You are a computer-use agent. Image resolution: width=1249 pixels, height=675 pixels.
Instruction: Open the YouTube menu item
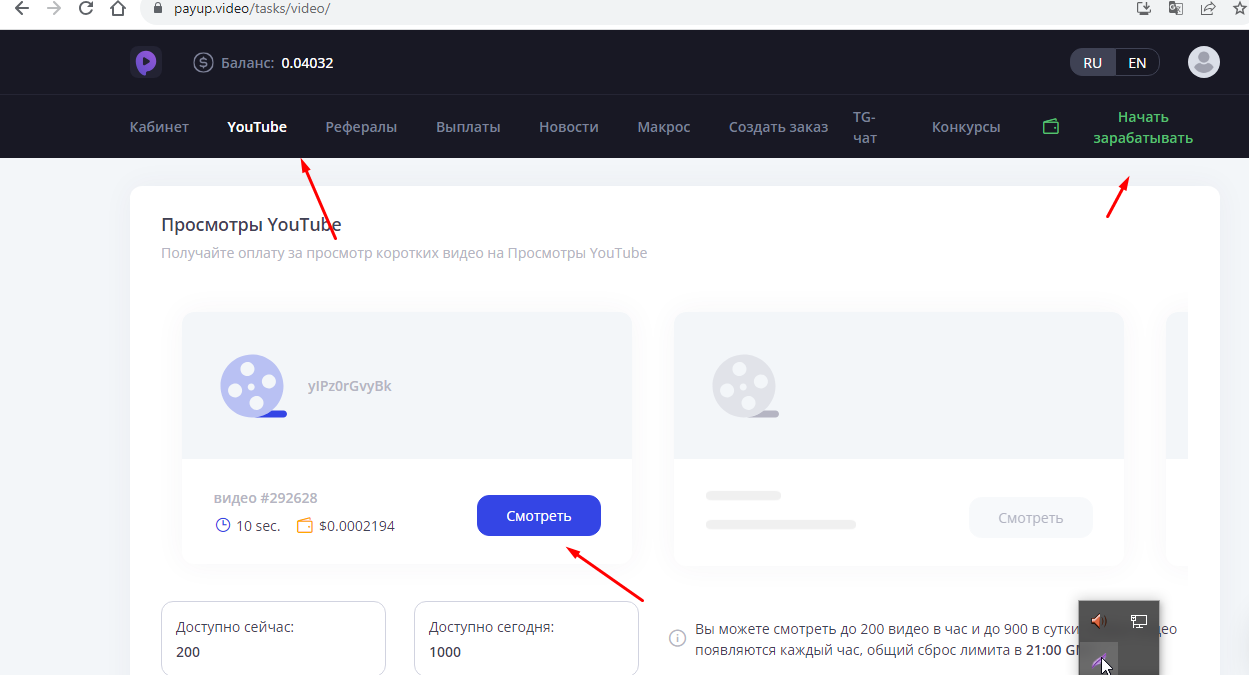[257, 127]
